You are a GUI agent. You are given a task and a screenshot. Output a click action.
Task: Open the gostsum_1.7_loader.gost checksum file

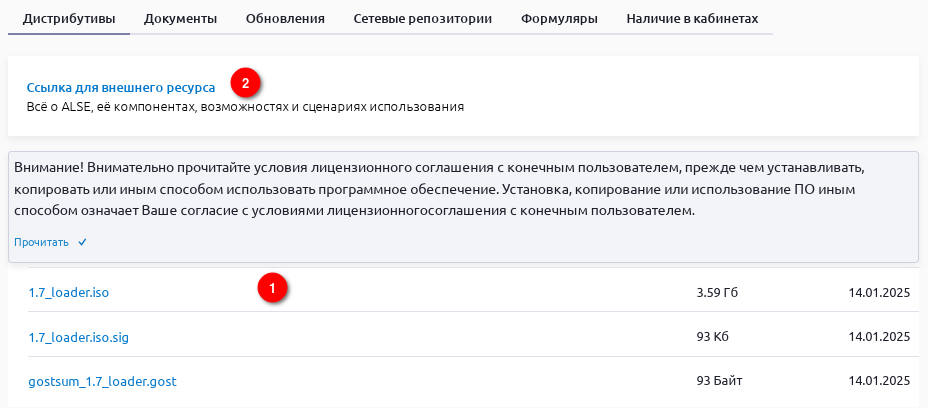coord(102,381)
